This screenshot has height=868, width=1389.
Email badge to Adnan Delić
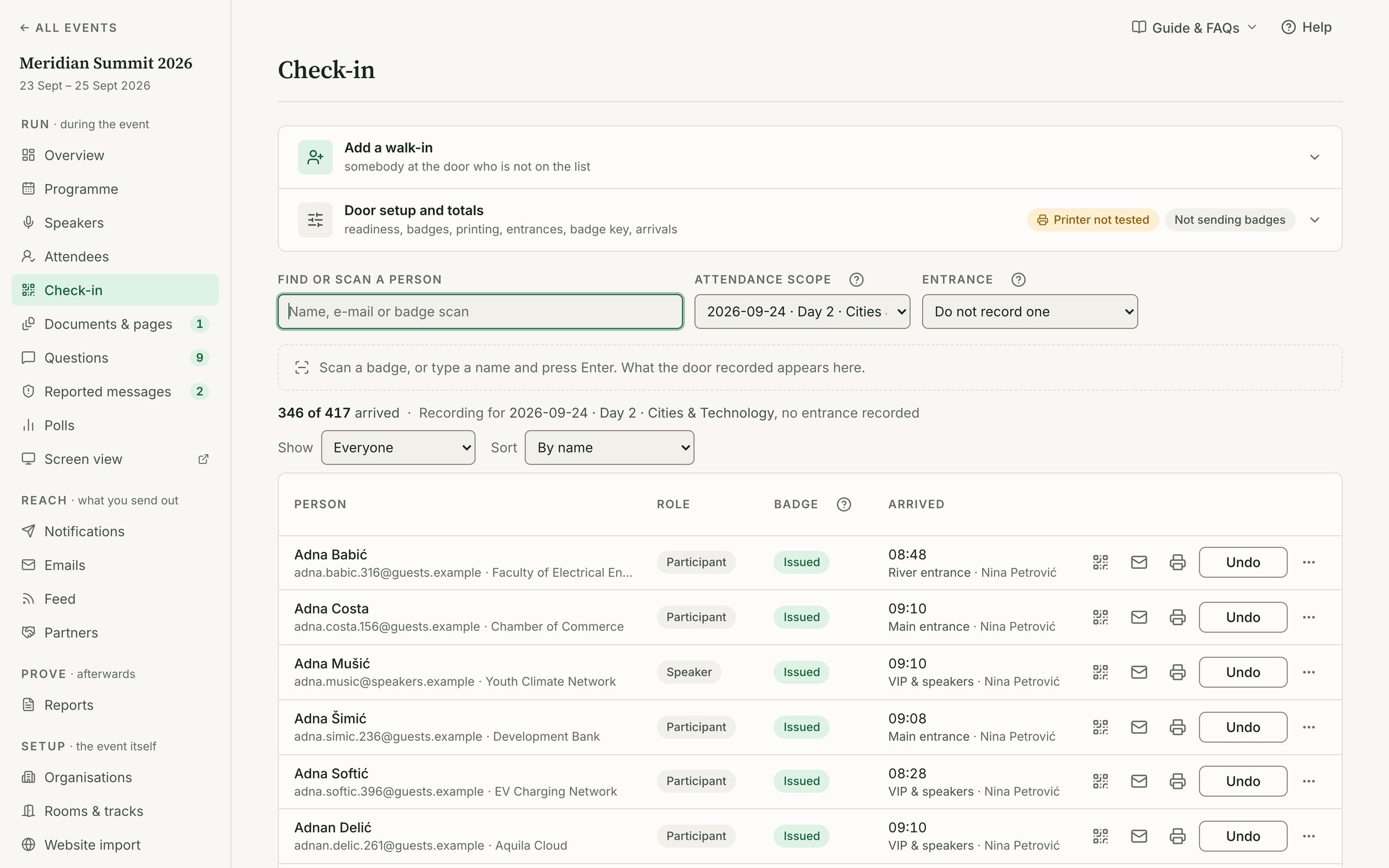pyautogui.click(x=1139, y=836)
